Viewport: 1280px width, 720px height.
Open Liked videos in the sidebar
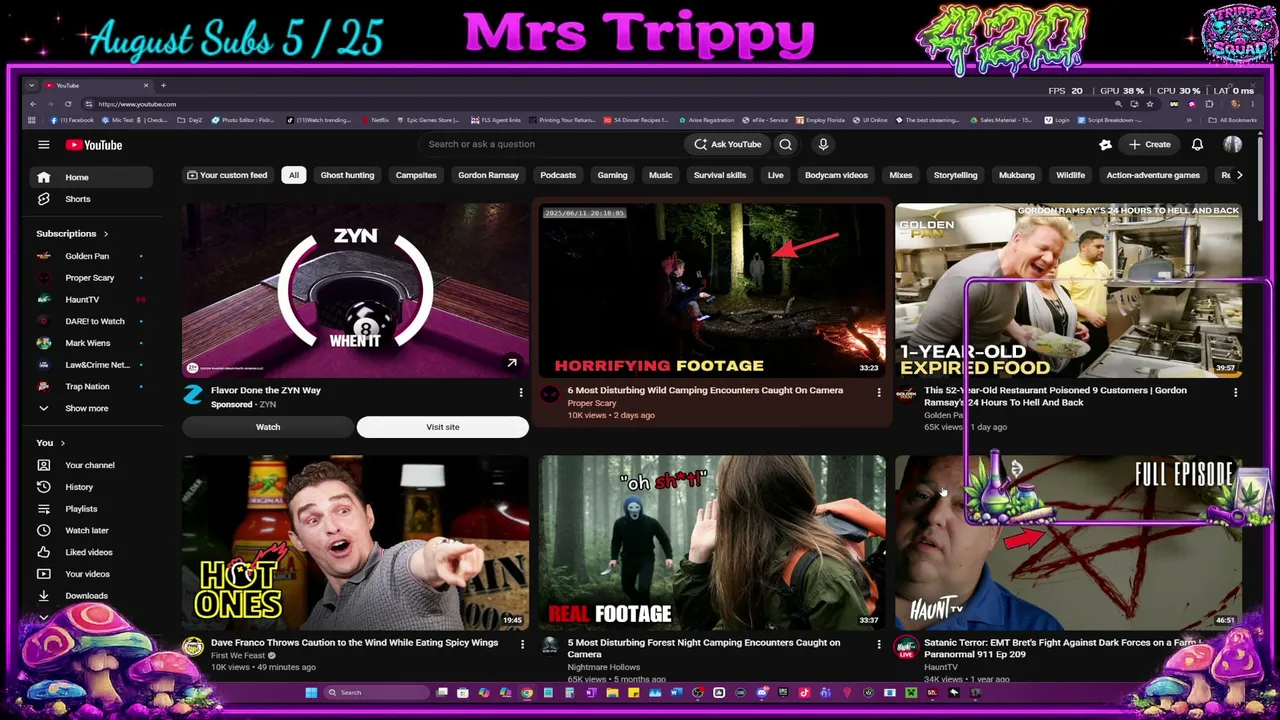point(90,552)
